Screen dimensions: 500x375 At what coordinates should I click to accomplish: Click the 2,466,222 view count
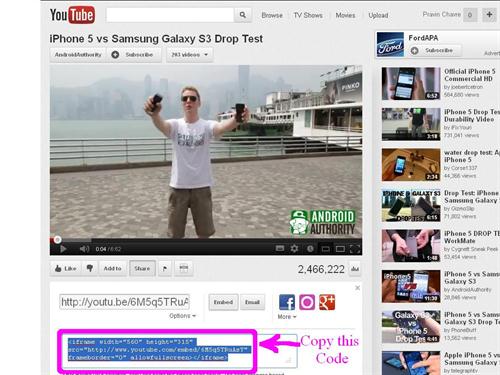point(321,269)
